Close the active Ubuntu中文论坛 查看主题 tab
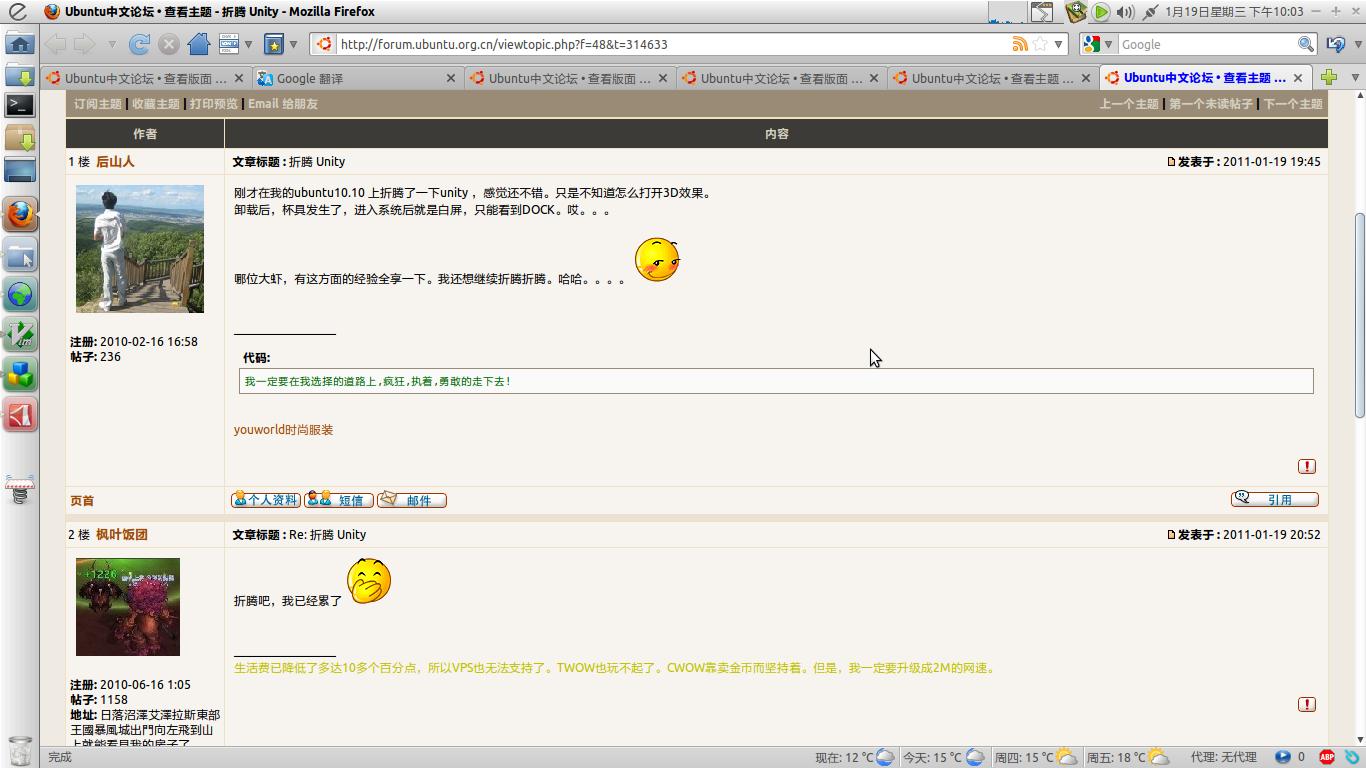This screenshot has height=768, width=1366. coord(1298,78)
